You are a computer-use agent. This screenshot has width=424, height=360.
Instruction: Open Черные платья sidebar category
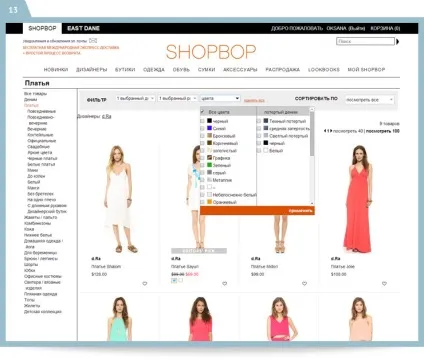pos(42,158)
